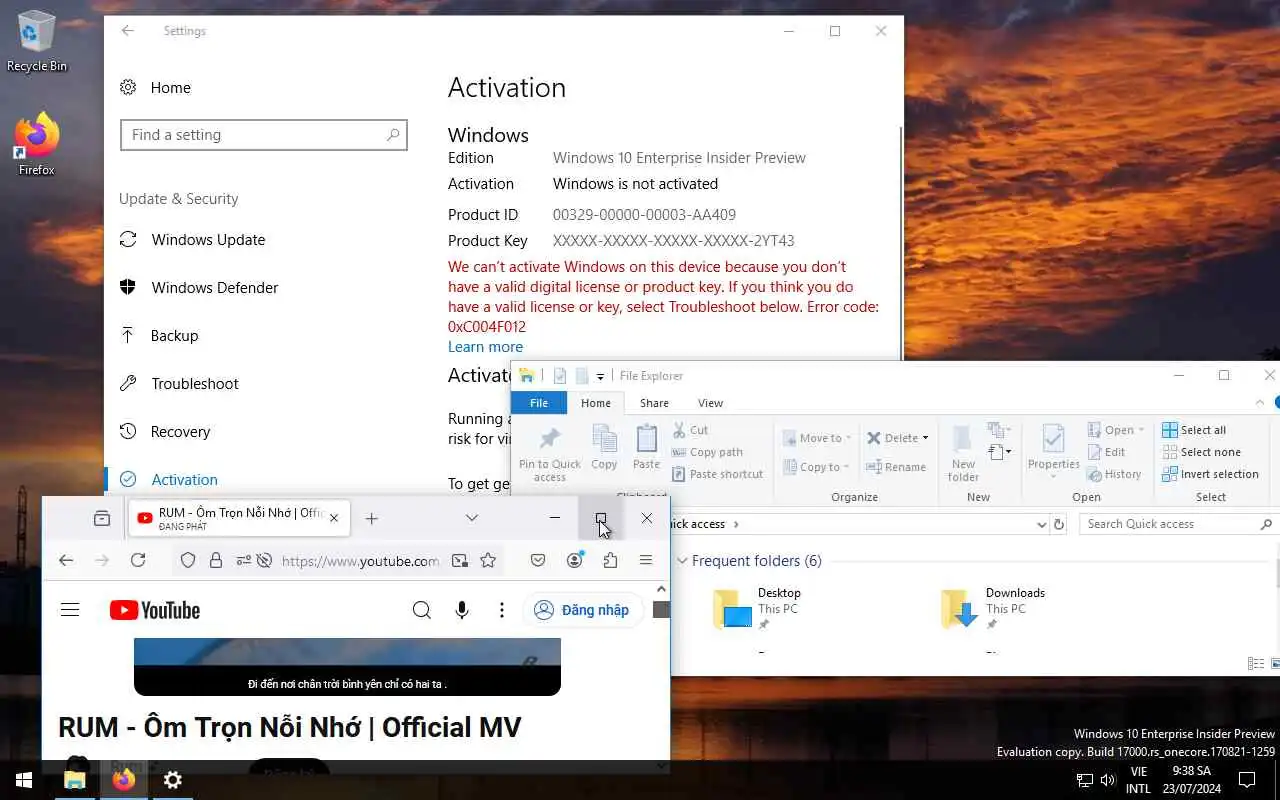Open the Learn more link

485,347
